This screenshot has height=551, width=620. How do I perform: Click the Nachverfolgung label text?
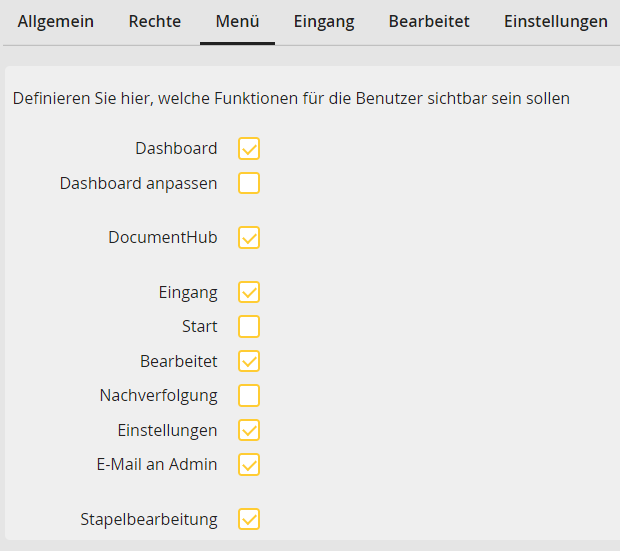click(158, 395)
